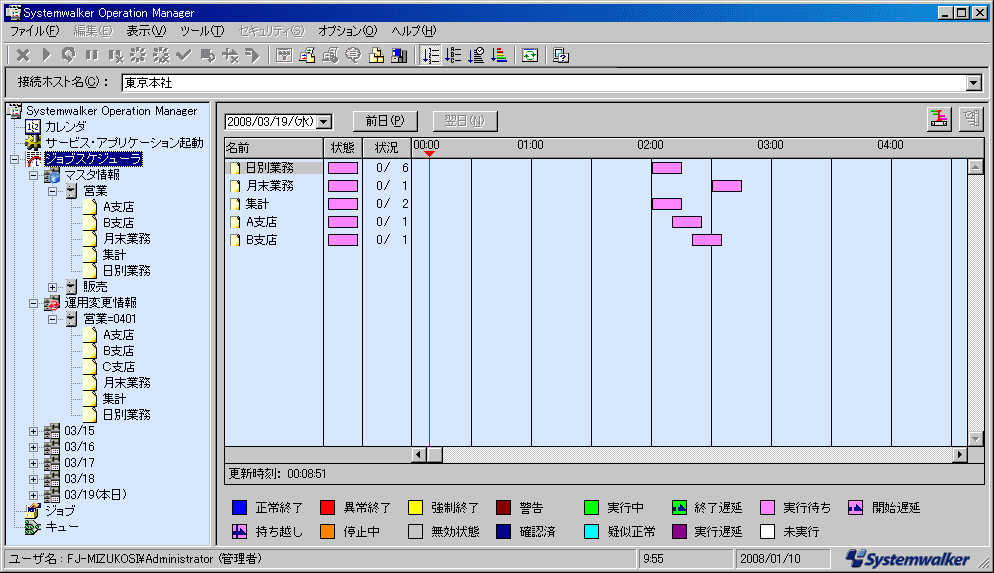The image size is (994, 573).
Task: Click the grayed hooked-arrow icon before the separator
Action: [252, 56]
